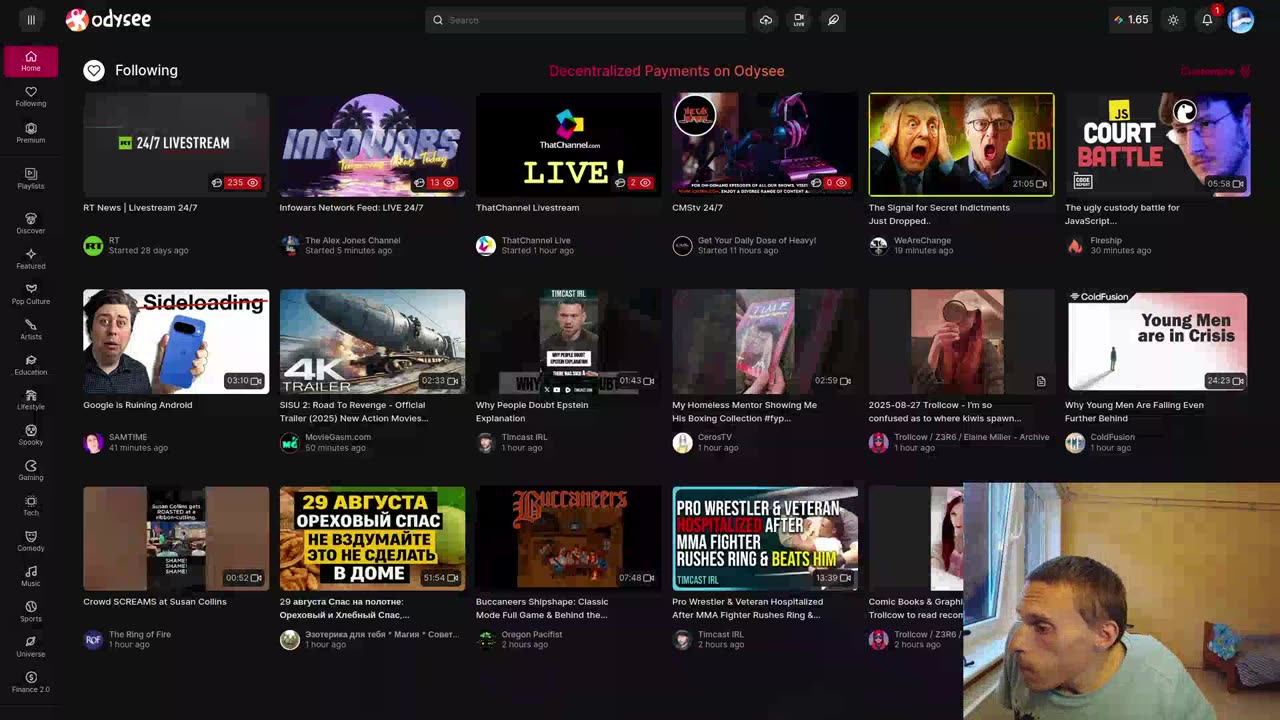Open Featured in the sidebar

pos(31,259)
